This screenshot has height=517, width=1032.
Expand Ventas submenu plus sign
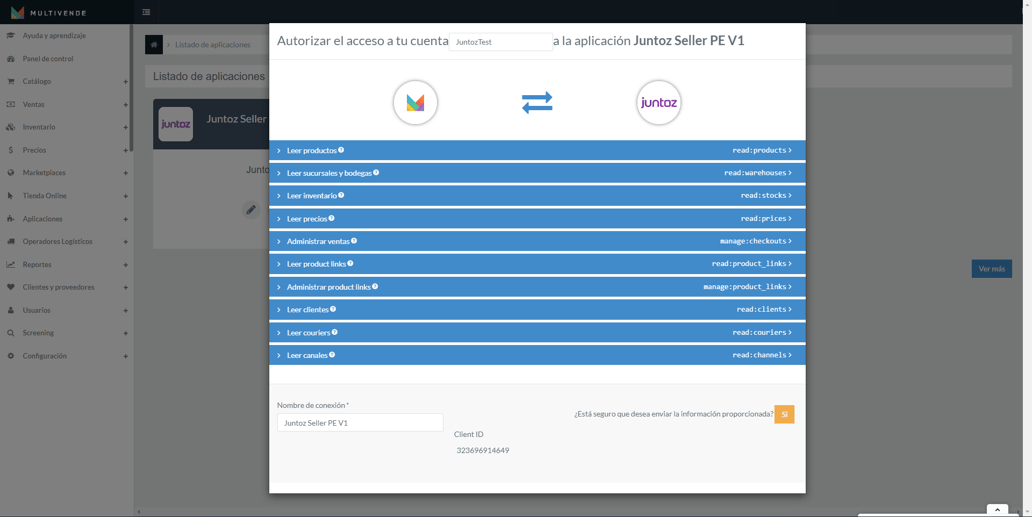pos(125,105)
